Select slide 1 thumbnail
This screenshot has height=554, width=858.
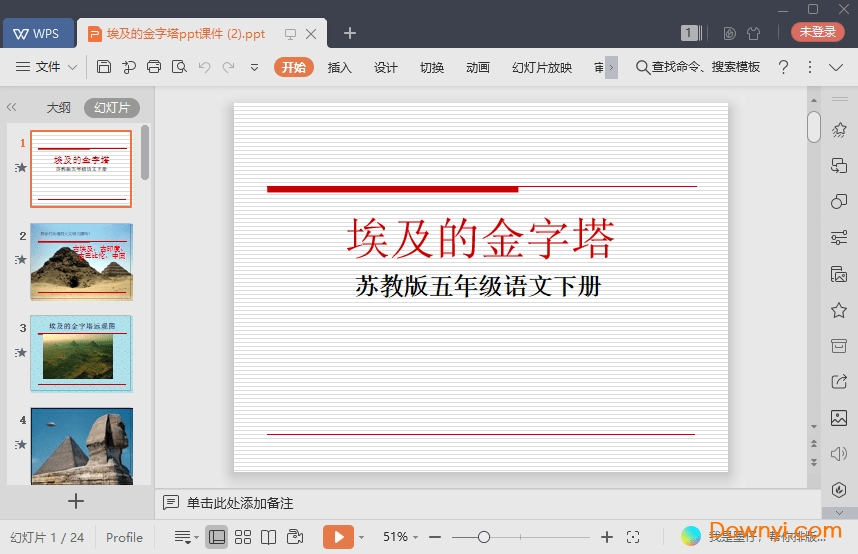coord(81,169)
